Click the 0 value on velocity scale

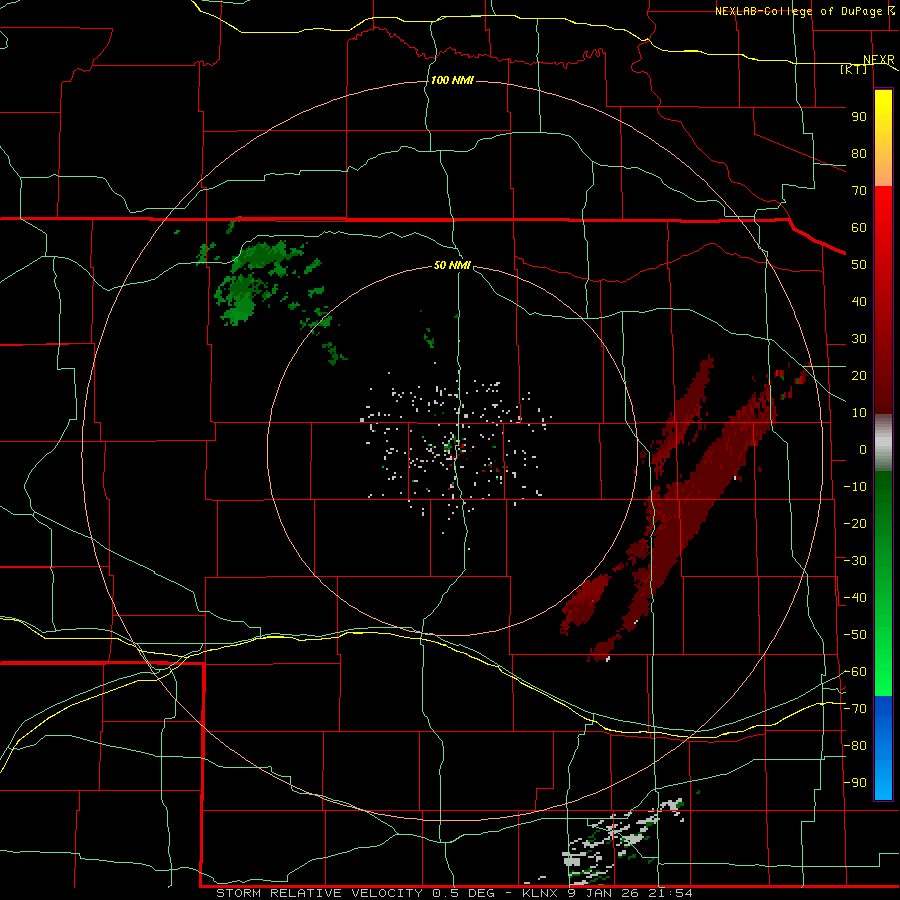pos(863,449)
